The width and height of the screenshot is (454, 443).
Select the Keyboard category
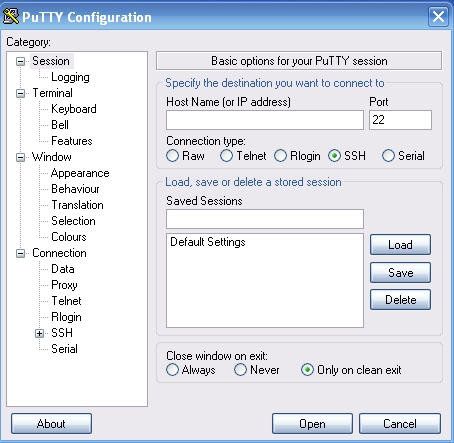pyautogui.click(x=74, y=109)
